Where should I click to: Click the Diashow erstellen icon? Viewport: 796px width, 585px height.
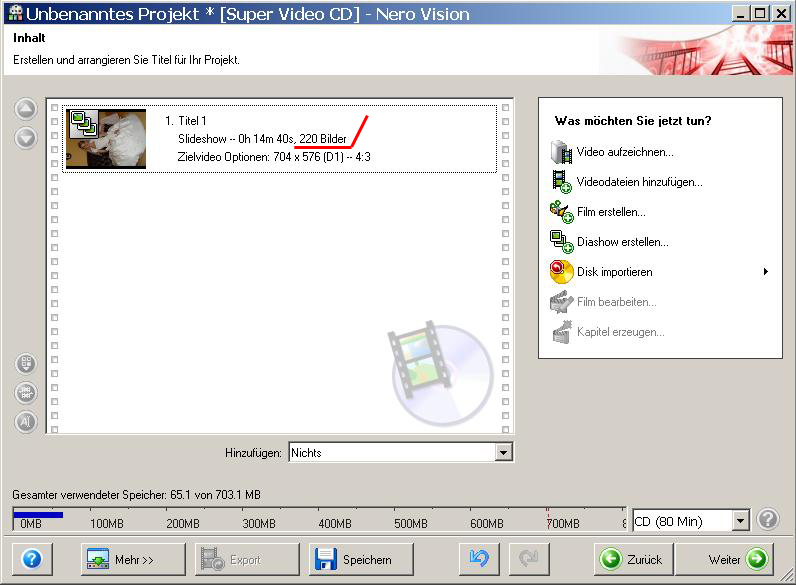(561, 242)
